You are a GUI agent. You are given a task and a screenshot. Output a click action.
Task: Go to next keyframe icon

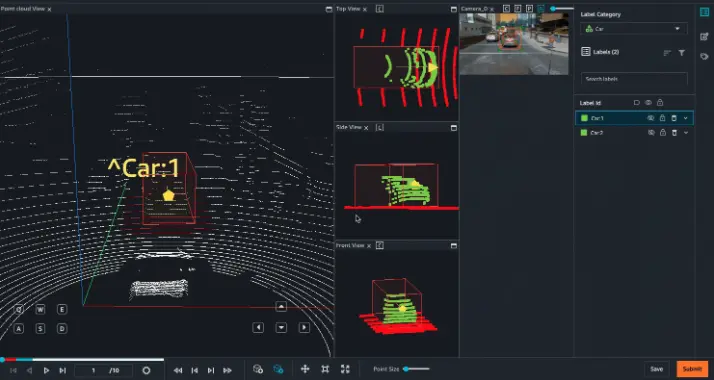tap(210, 370)
